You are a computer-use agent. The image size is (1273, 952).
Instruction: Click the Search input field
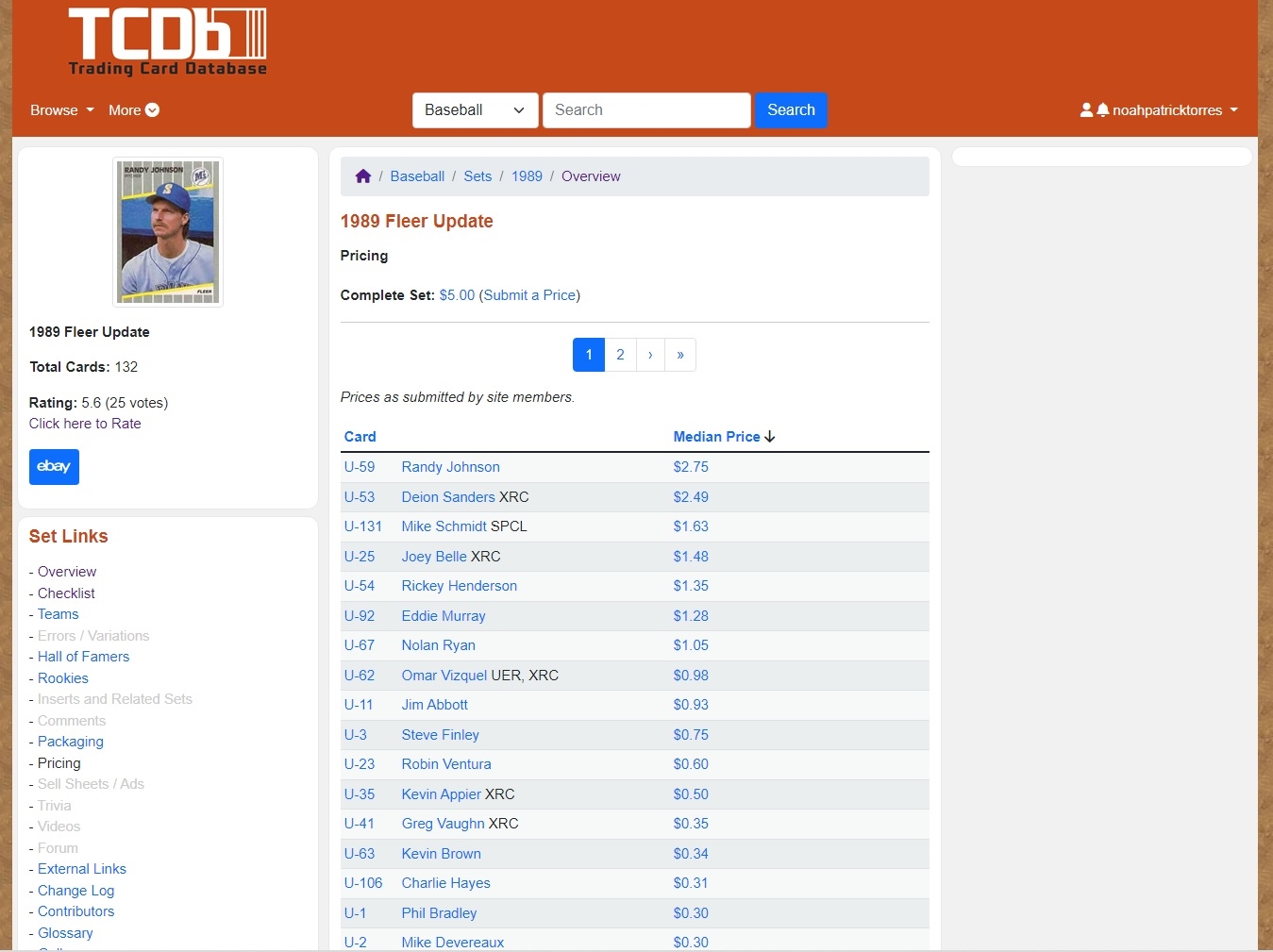646,110
